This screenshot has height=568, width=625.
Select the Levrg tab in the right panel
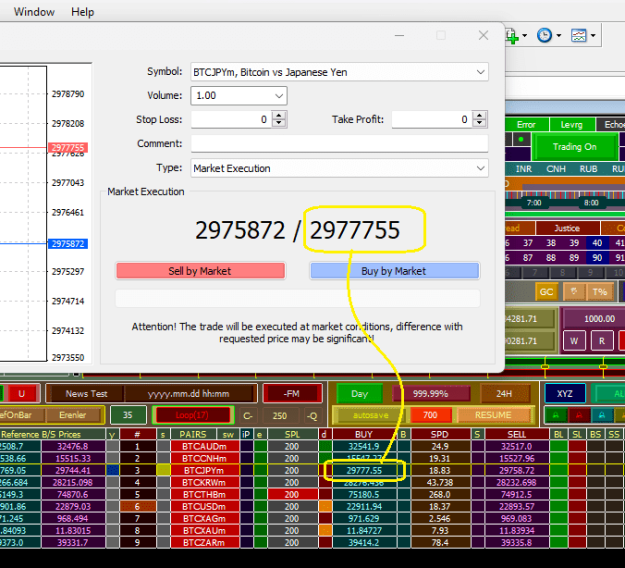pyautogui.click(x=572, y=125)
